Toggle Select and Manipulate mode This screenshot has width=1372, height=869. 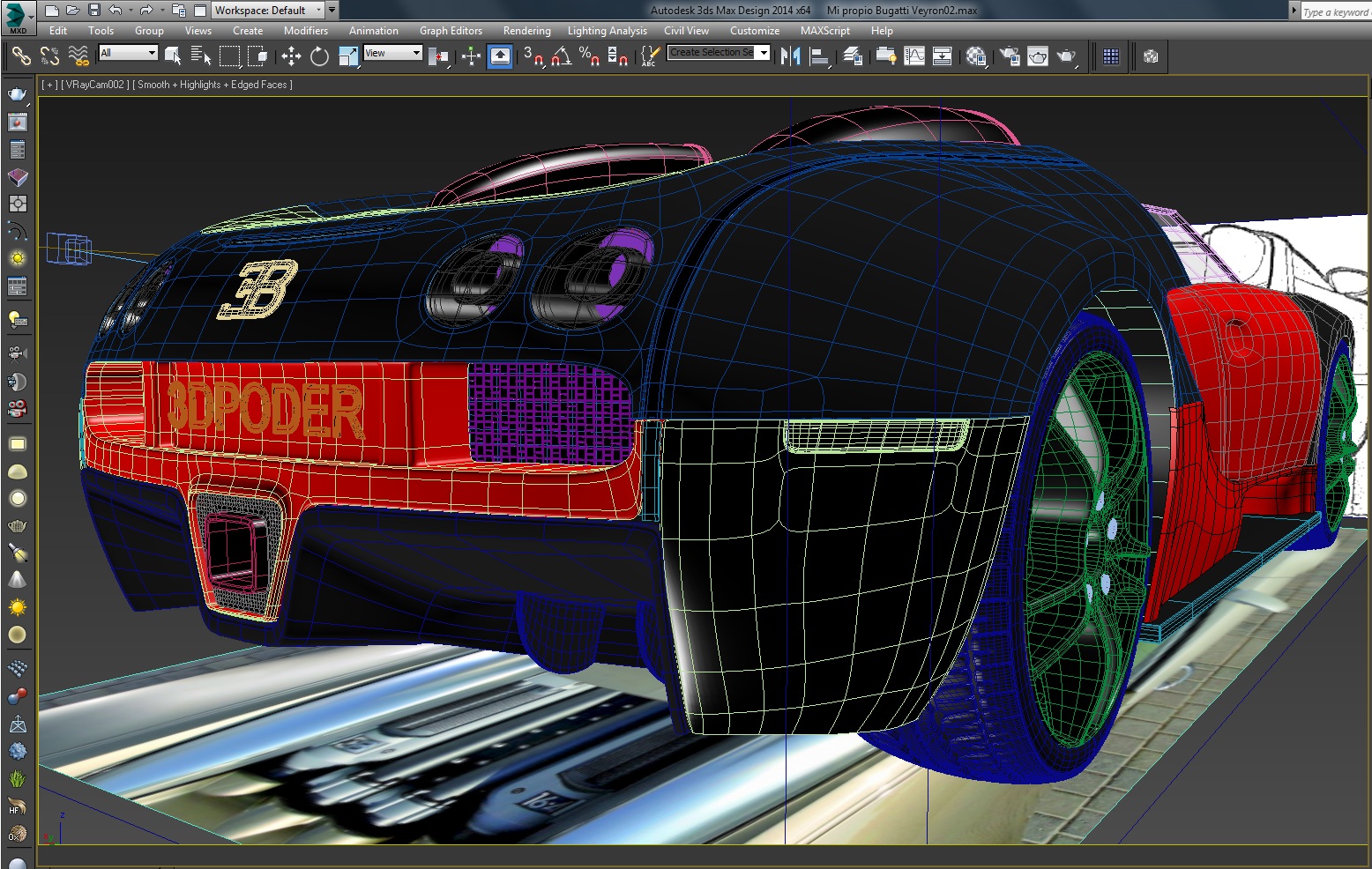tap(471, 56)
